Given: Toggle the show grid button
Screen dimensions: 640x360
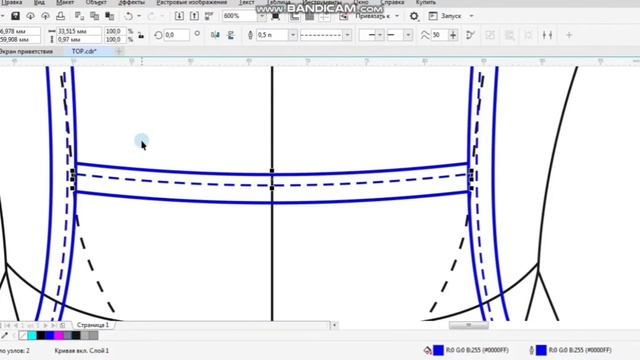Looking at the screenshot, I should click(309, 16).
